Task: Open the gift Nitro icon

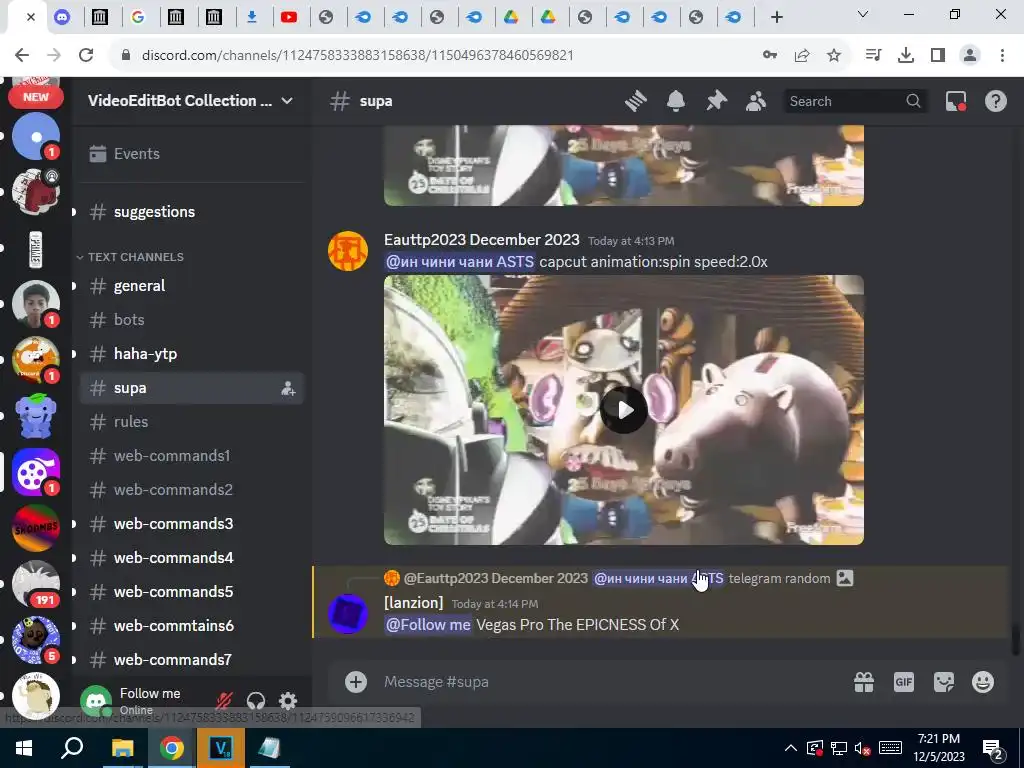Action: point(864,682)
